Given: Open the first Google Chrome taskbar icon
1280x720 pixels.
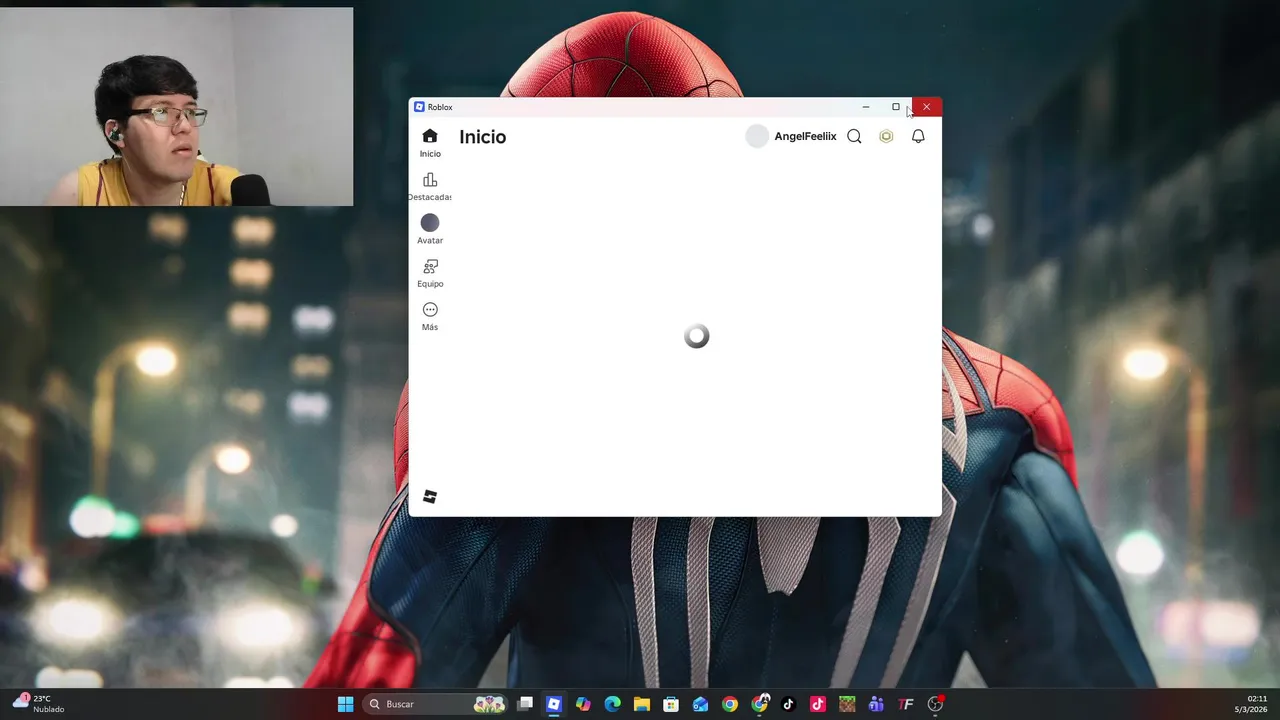Looking at the screenshot, I should tap(730, 704).
